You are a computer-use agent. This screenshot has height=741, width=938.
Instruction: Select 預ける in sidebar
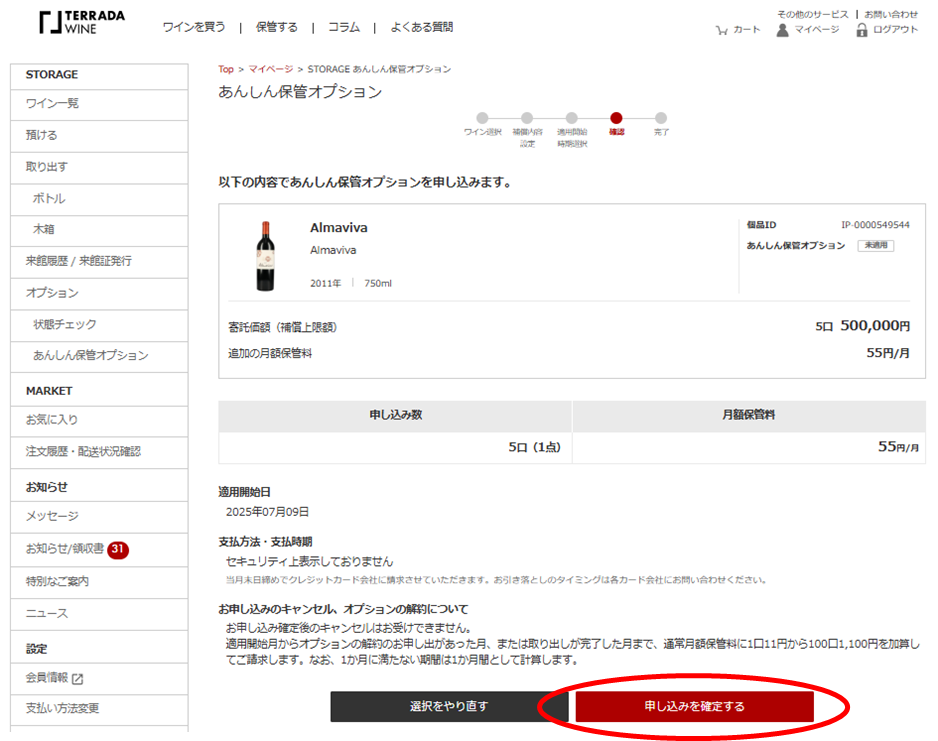click(99, 135)
